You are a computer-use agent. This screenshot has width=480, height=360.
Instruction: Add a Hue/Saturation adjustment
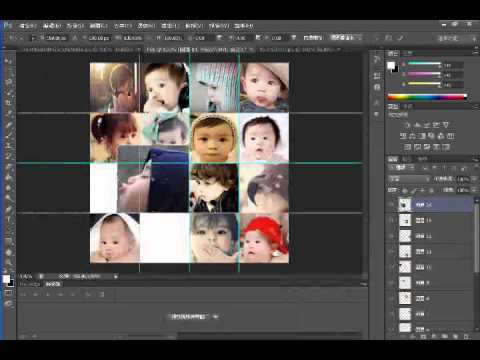coord(403,136)
